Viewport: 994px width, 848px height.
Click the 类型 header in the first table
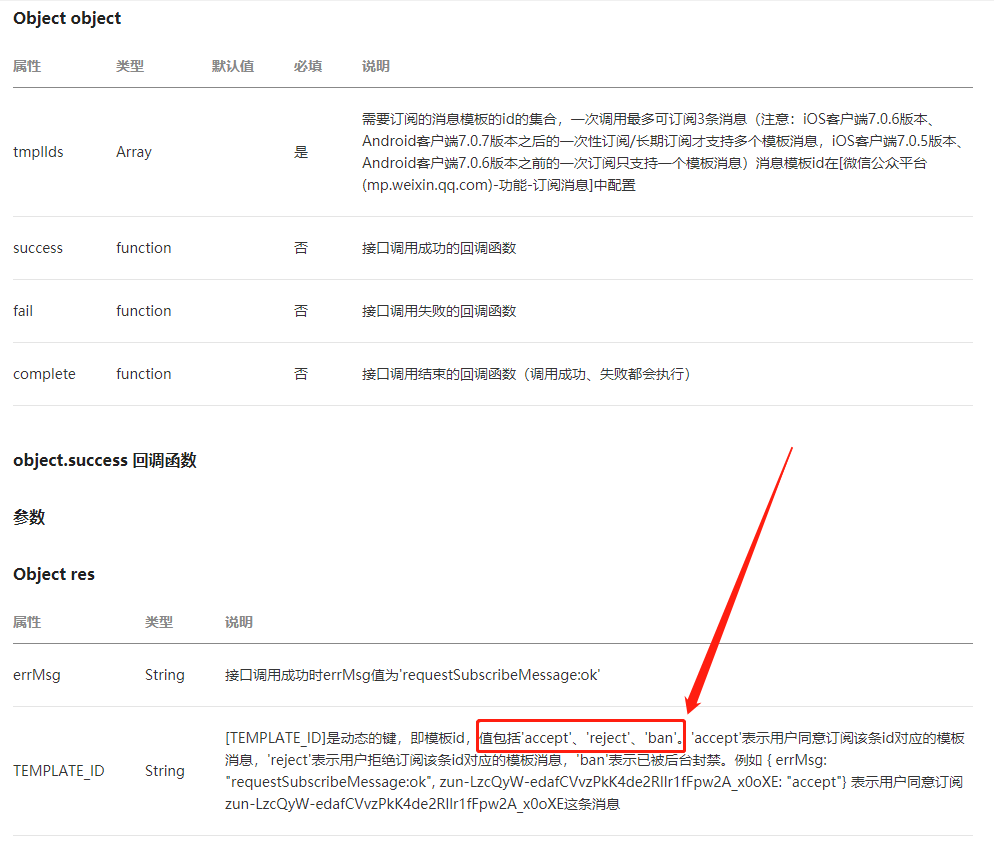[x=130, y=66]
